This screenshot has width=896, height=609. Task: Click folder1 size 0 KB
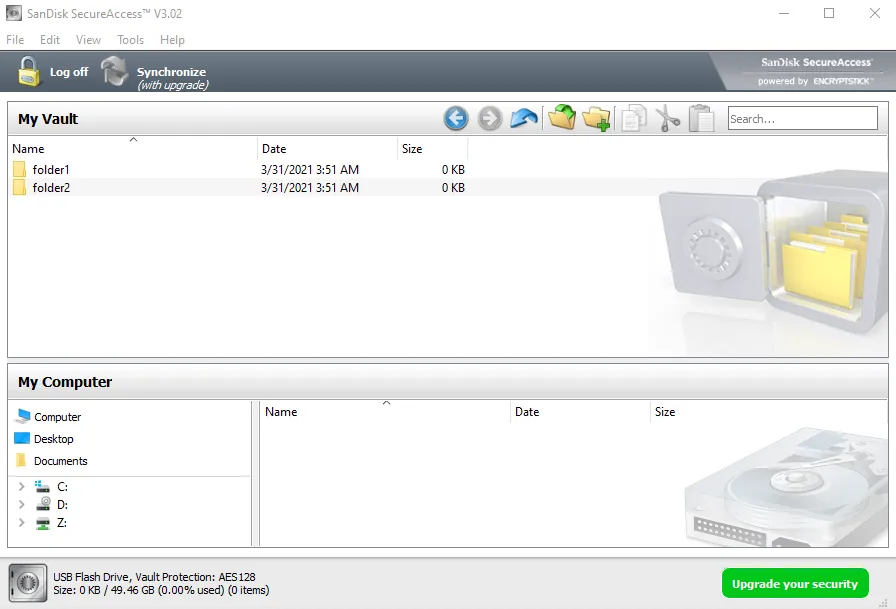pos(453,170)
